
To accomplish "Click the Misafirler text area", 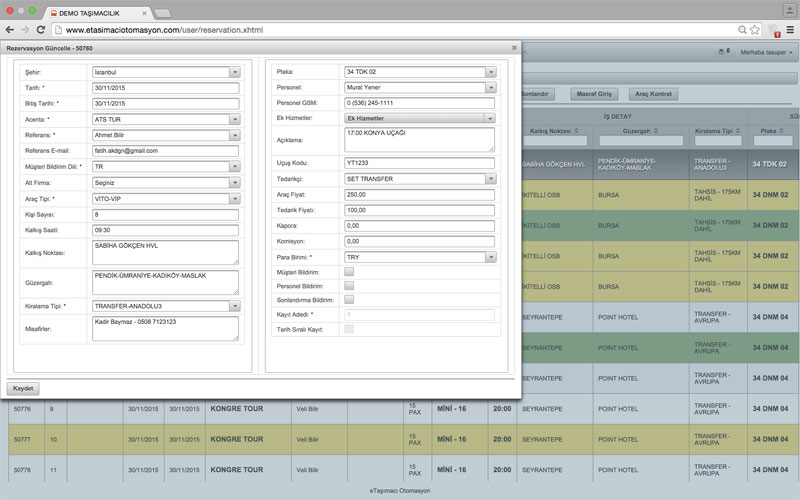I will (165, 329).
